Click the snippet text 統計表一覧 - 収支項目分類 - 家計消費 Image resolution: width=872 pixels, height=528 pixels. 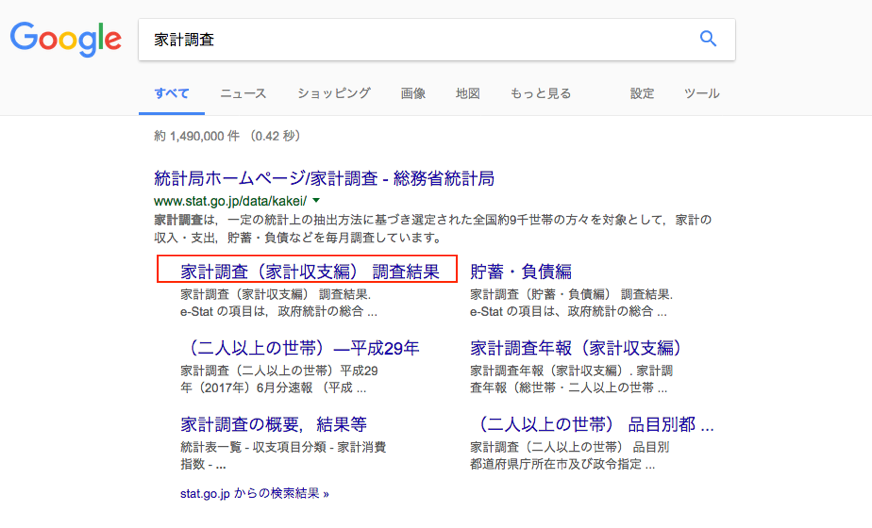(283, 447)
